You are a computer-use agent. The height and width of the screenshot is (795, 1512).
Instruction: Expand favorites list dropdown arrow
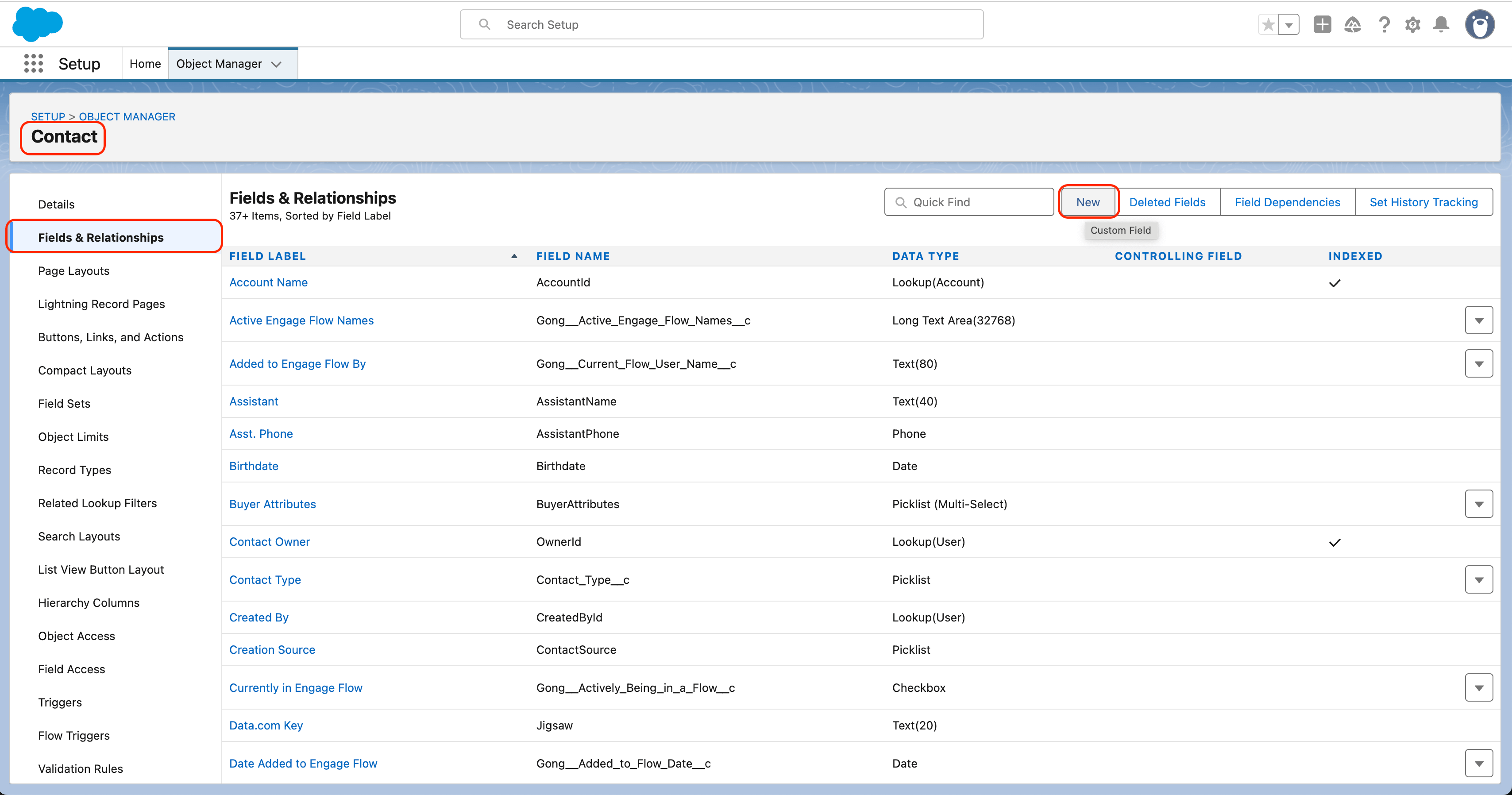coord(1289,25)
